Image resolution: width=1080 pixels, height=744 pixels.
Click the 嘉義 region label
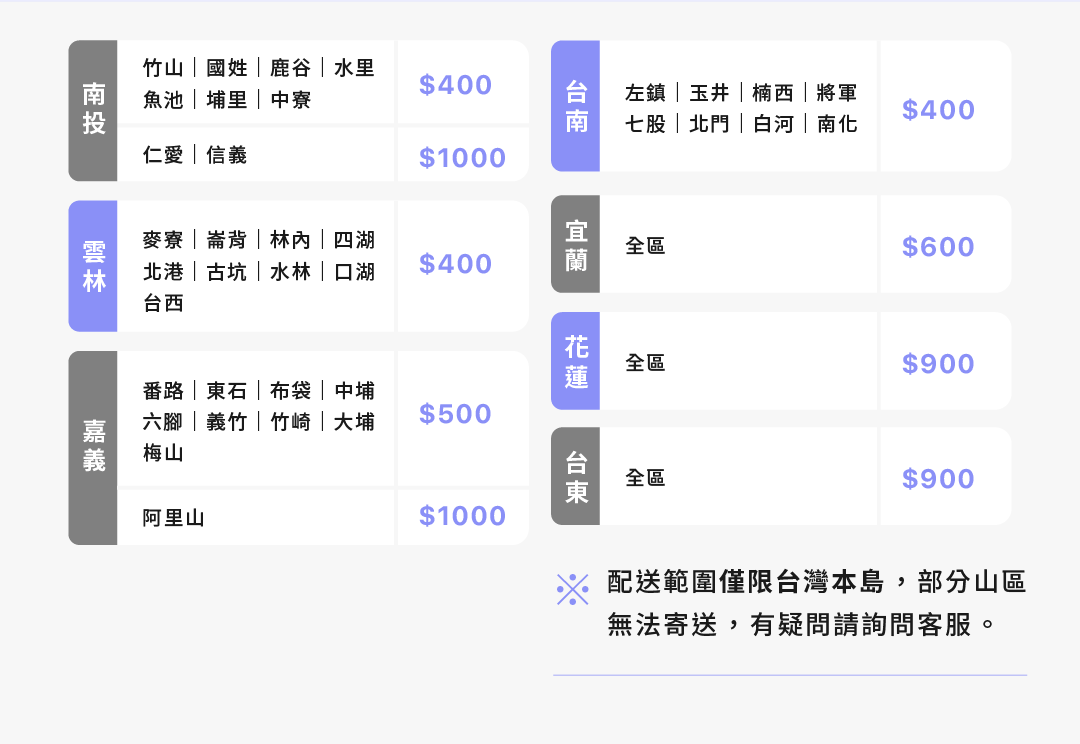click(x=93, y=447)
